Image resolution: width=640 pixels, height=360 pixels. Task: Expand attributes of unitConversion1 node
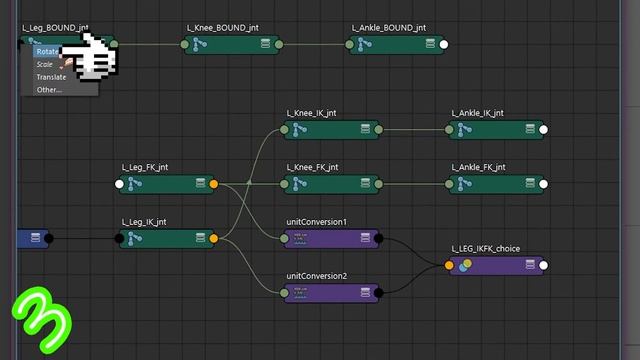click(x=365, y=238)
